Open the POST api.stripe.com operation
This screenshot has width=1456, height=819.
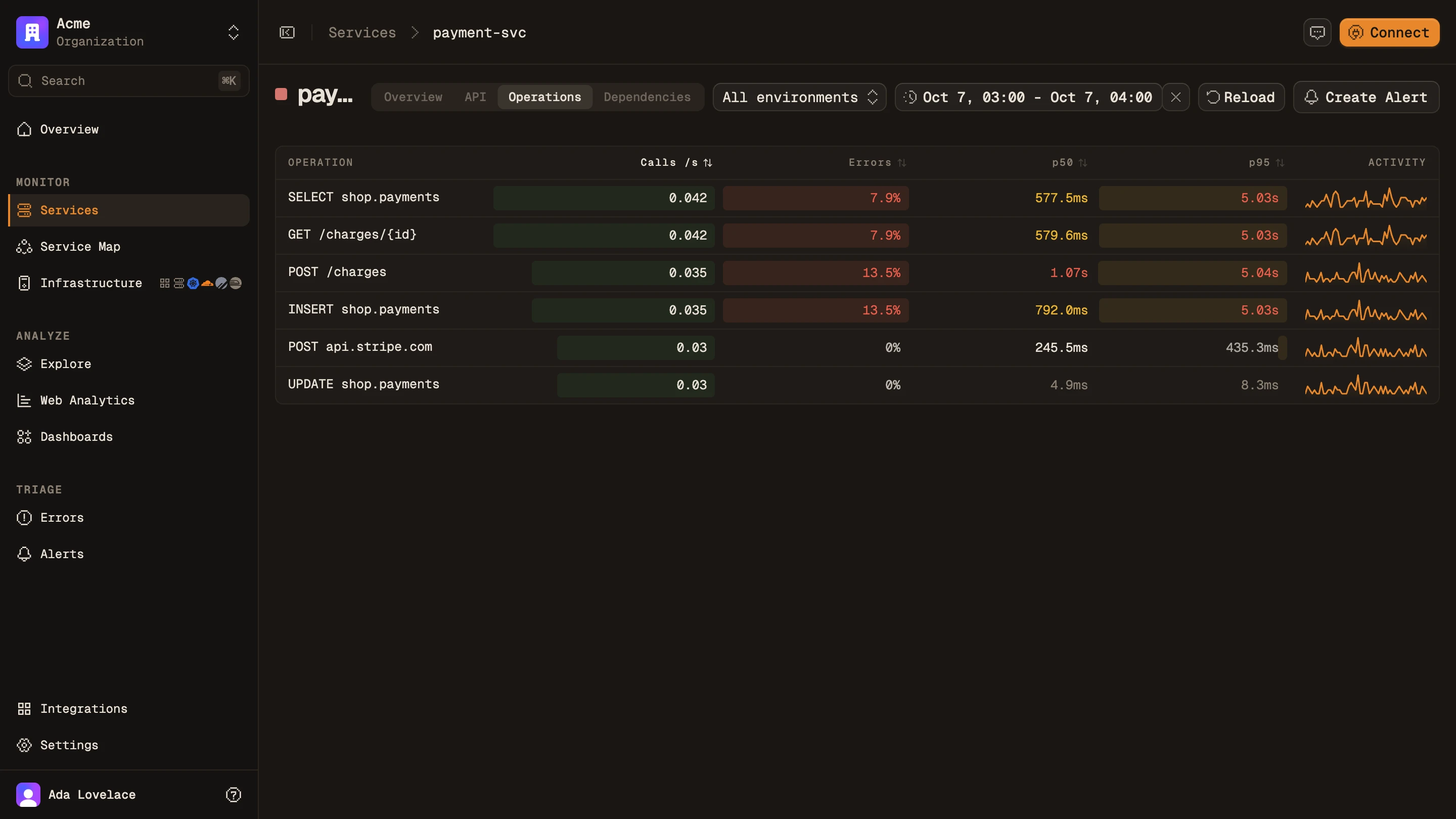click(x=857, y=348)
